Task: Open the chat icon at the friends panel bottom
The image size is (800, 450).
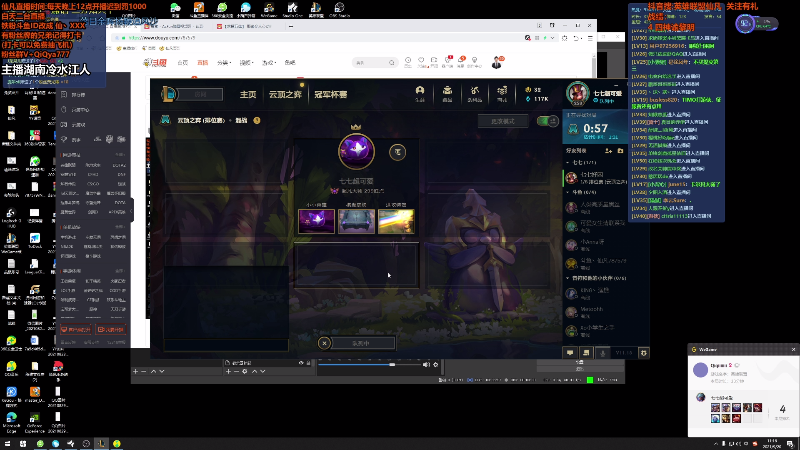Action: [570, 353]
